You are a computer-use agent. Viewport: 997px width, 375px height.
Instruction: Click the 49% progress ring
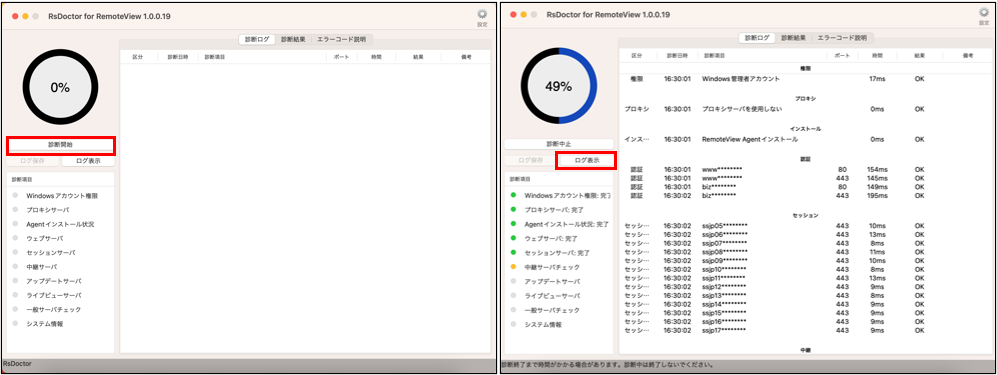tap(559, 86)
